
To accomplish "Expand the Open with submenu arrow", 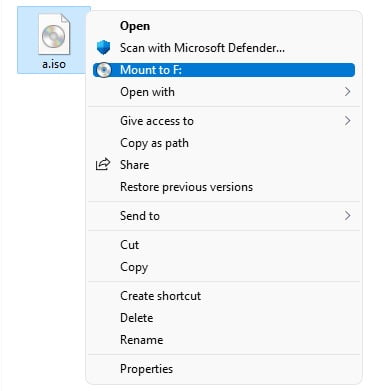I will coord(348,92).
